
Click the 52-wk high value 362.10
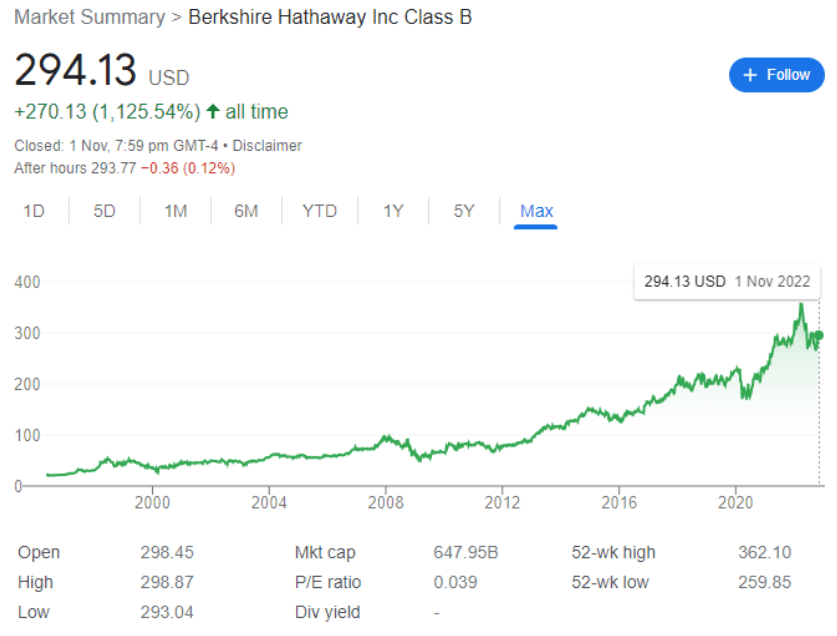click(x=764, y=552)
